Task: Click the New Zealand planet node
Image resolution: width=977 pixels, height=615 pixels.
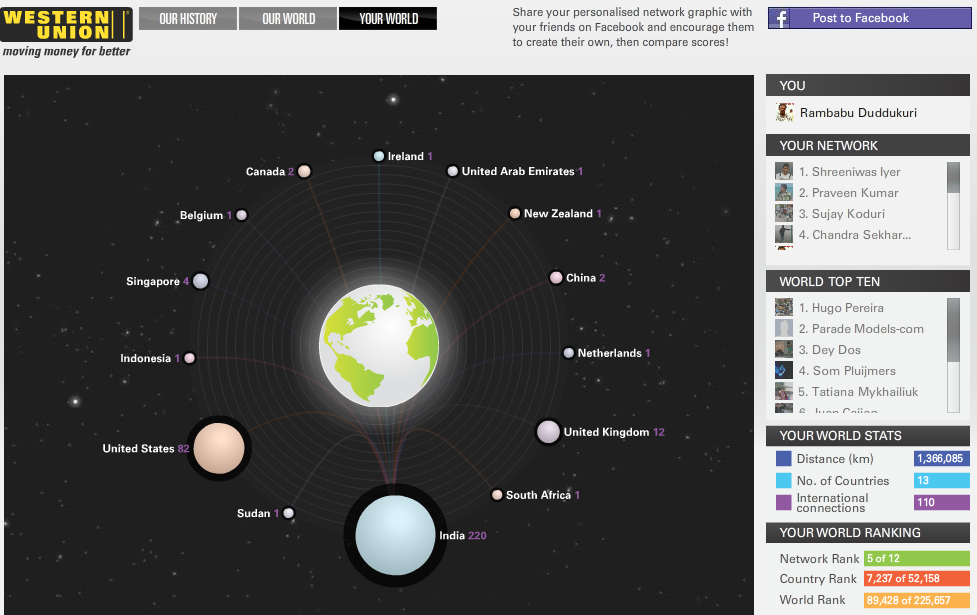Action: click(x=515, y=214)
